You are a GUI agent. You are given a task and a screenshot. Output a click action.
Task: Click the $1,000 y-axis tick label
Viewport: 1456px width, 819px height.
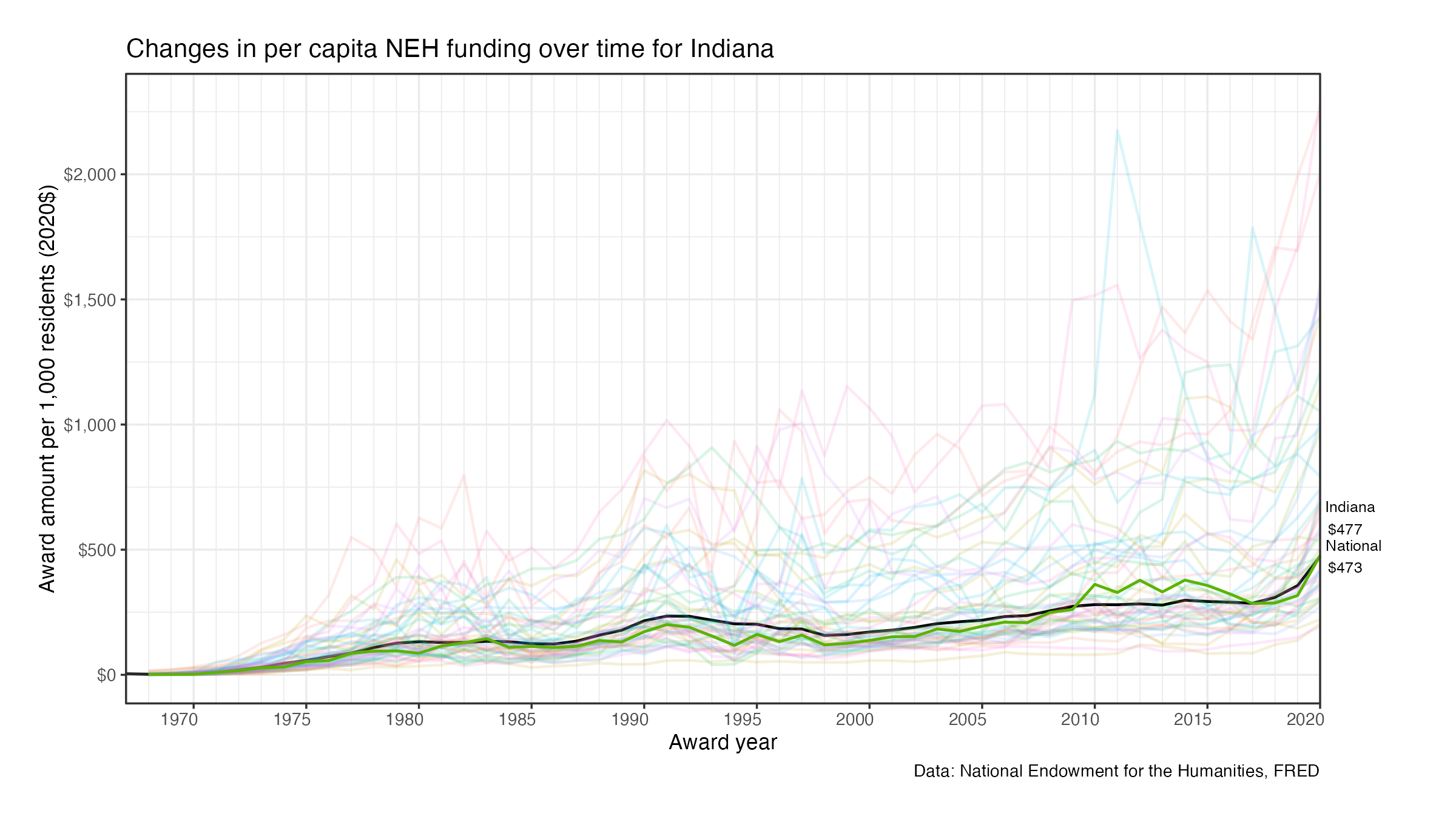point(89,425)
